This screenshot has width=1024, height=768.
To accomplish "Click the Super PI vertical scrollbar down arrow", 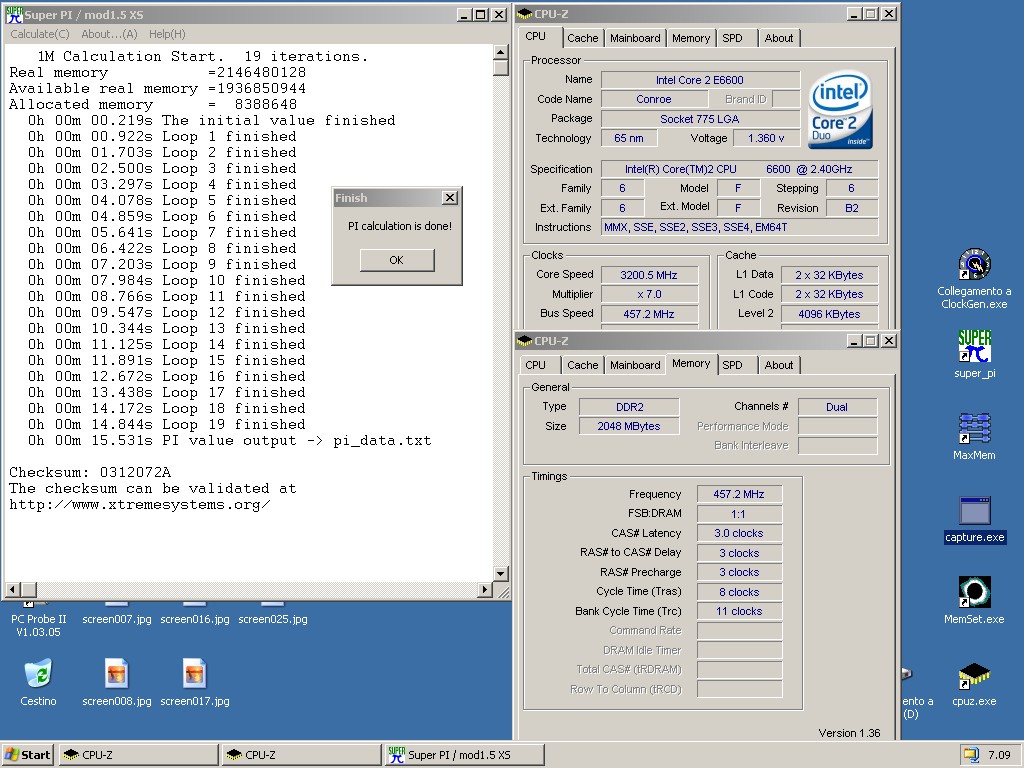I will [500, 574].
